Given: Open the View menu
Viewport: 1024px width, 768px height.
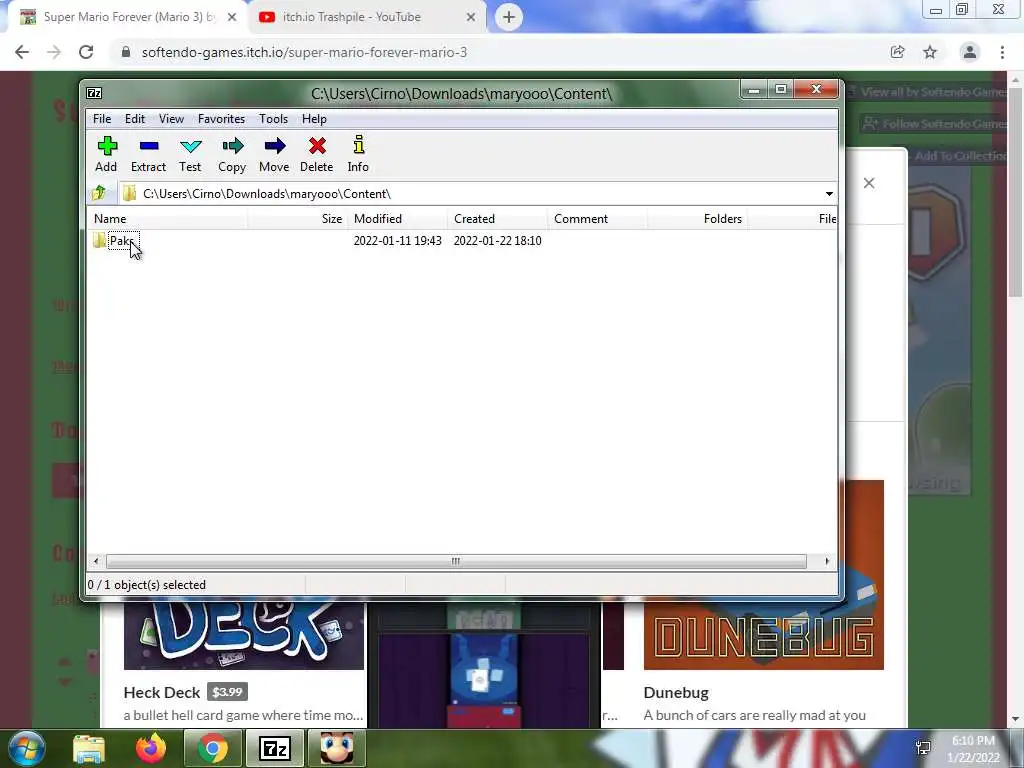Looking at the screenshot, I should pyautogui.click(x=171, y=119).
